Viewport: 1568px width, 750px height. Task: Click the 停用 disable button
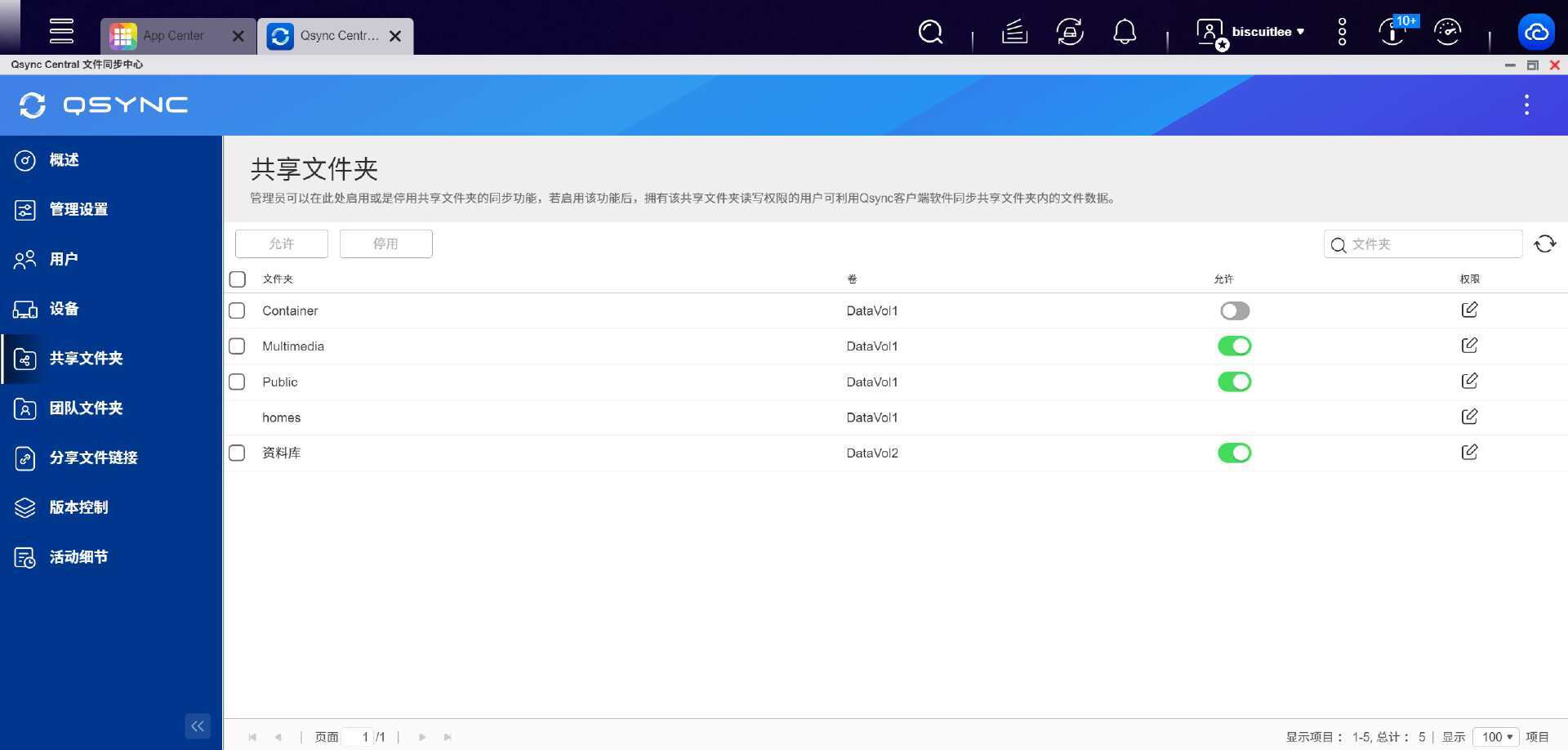pos(386,243)
